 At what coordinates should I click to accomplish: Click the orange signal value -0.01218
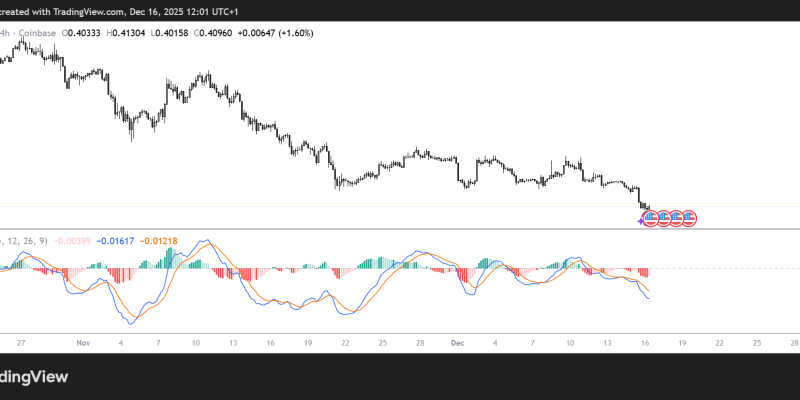coord(160,241)
